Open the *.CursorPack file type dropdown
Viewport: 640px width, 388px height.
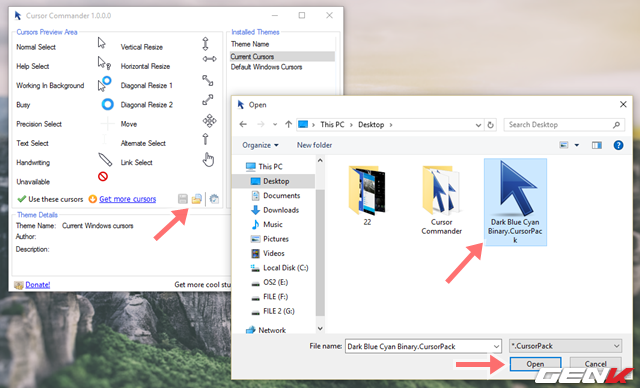566,346
